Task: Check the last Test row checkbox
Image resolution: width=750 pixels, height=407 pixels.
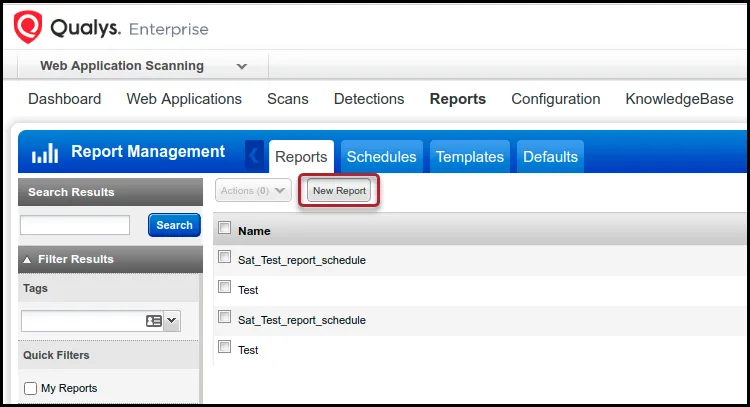Action: 224,347
